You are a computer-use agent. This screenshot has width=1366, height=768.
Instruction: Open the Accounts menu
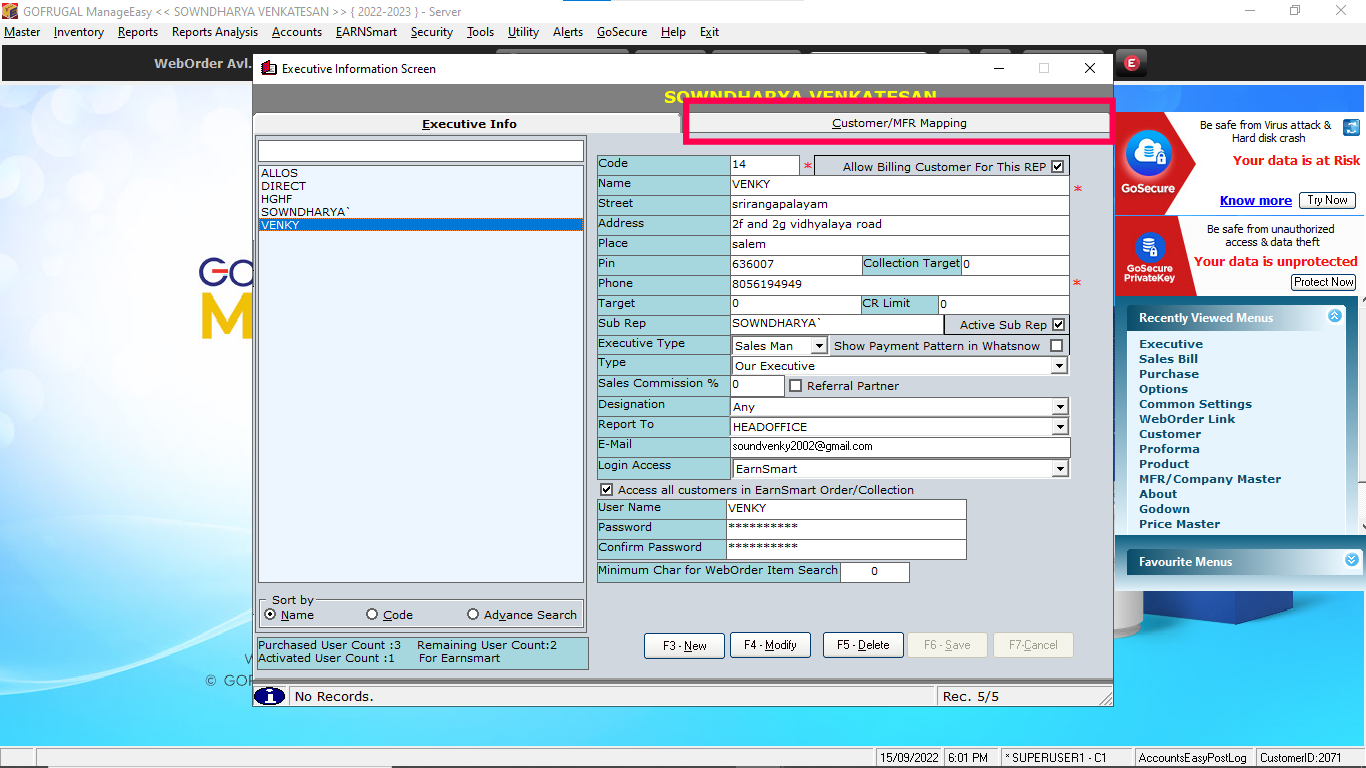pos(297,32)
